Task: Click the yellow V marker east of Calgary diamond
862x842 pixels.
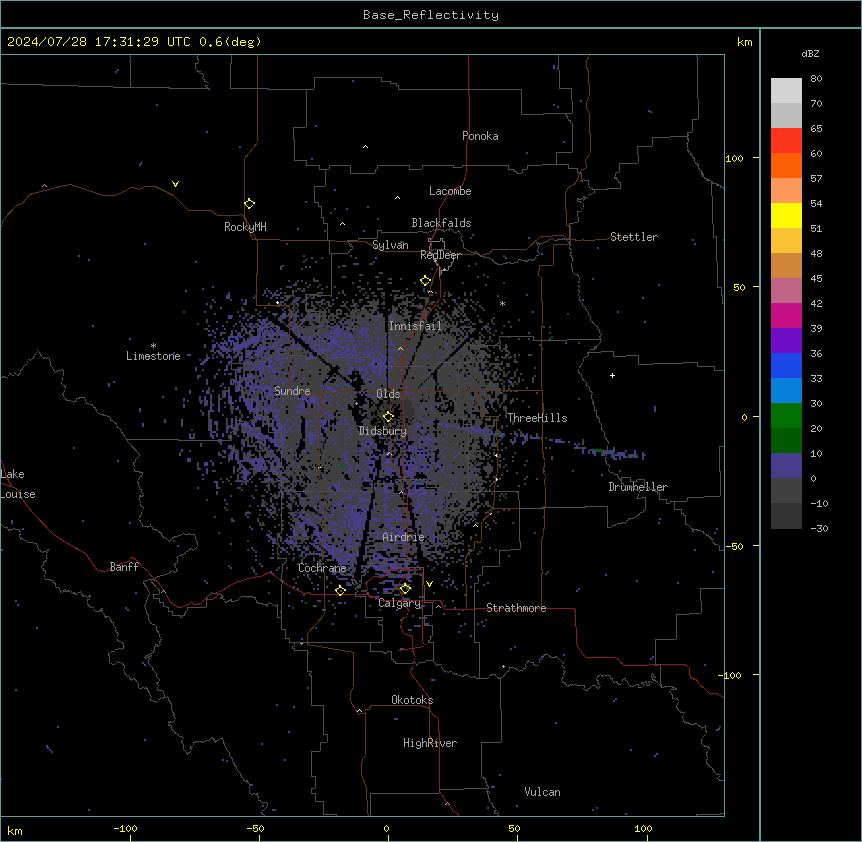Action: click(429, 584)
